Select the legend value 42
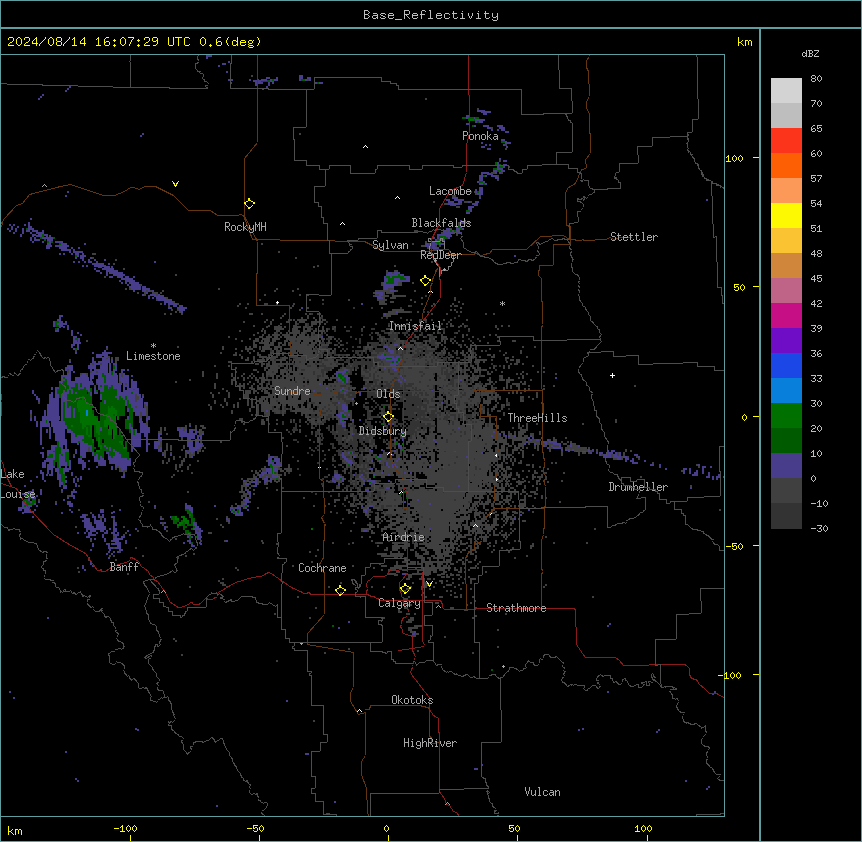The width and height of the screenshot is (862, 842). [x=816, y=303]
